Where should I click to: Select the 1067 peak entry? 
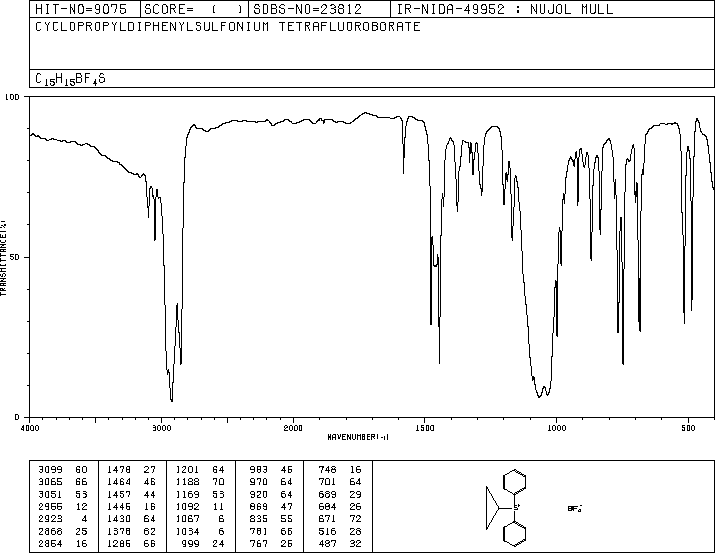click(x=200, y=519)
